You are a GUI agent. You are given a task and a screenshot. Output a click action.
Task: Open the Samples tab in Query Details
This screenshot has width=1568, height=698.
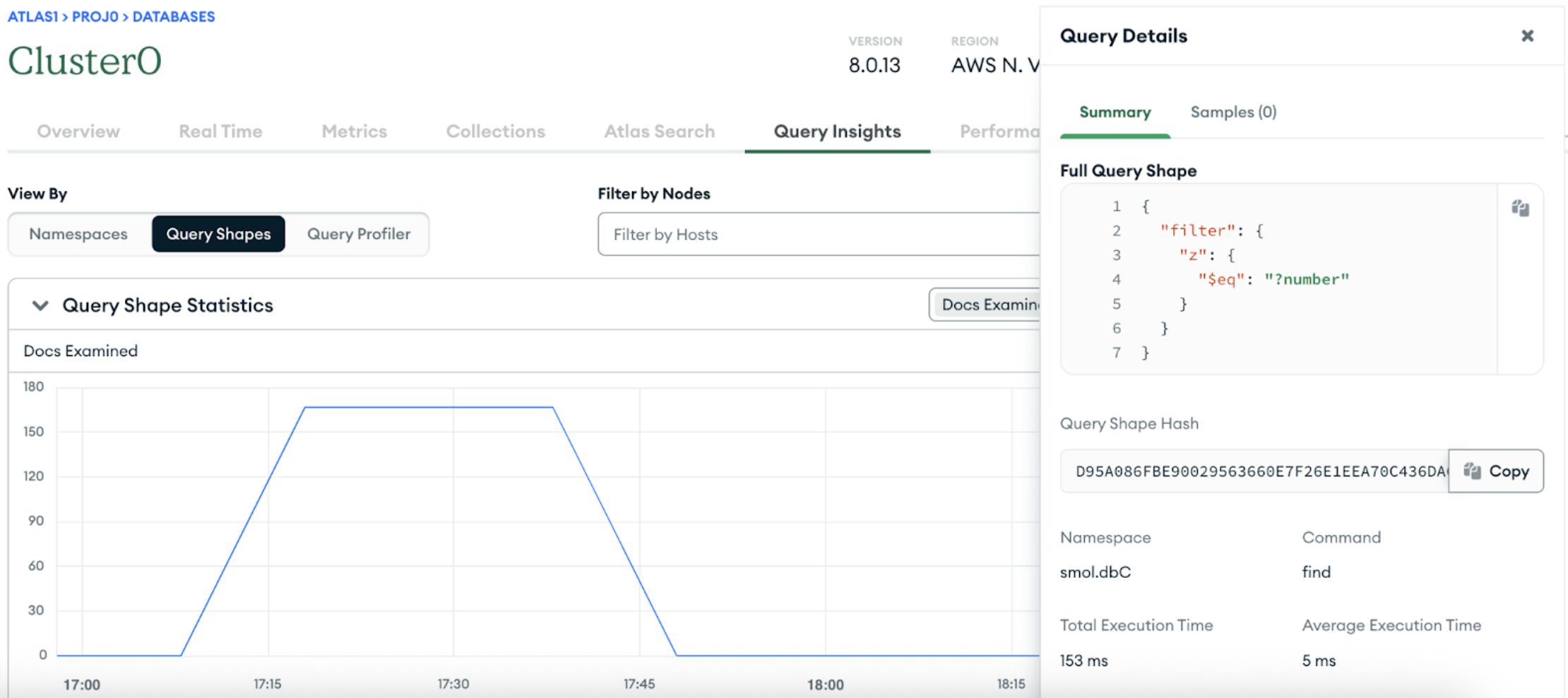click(1233, 112)
